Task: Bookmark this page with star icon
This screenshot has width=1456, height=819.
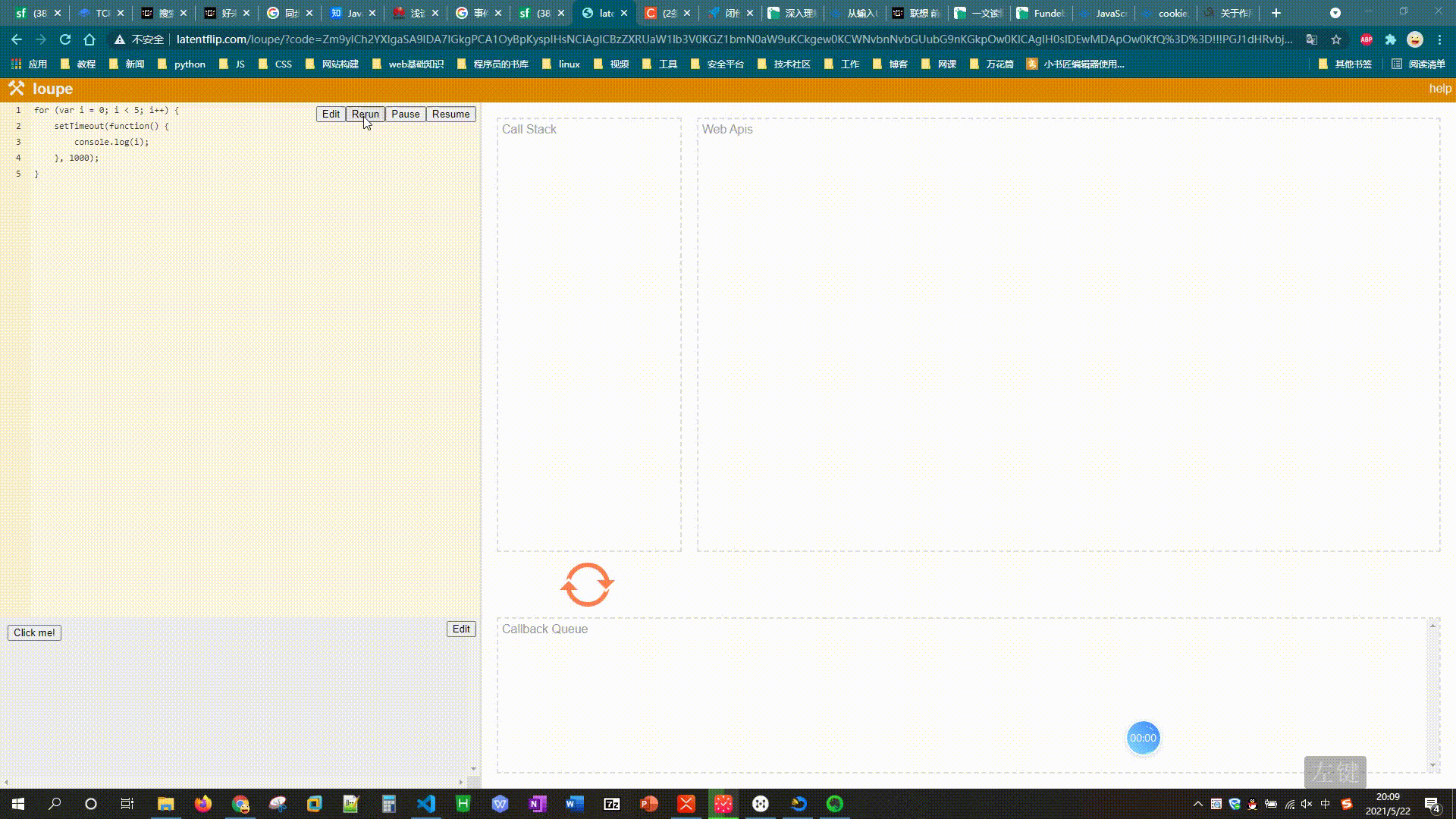Action: 1336,39
